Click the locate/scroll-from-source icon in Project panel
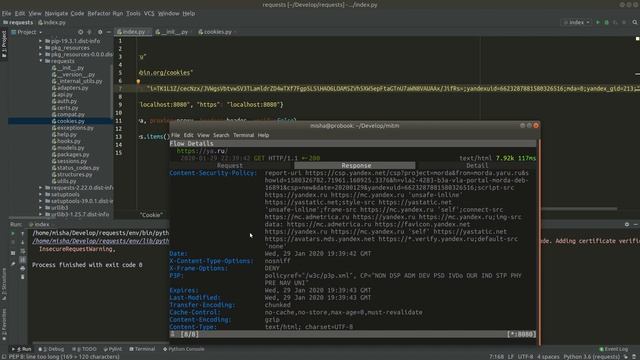The width and height of the screenshot is (640, 360). pyautogui.click(x=80, y=32)
